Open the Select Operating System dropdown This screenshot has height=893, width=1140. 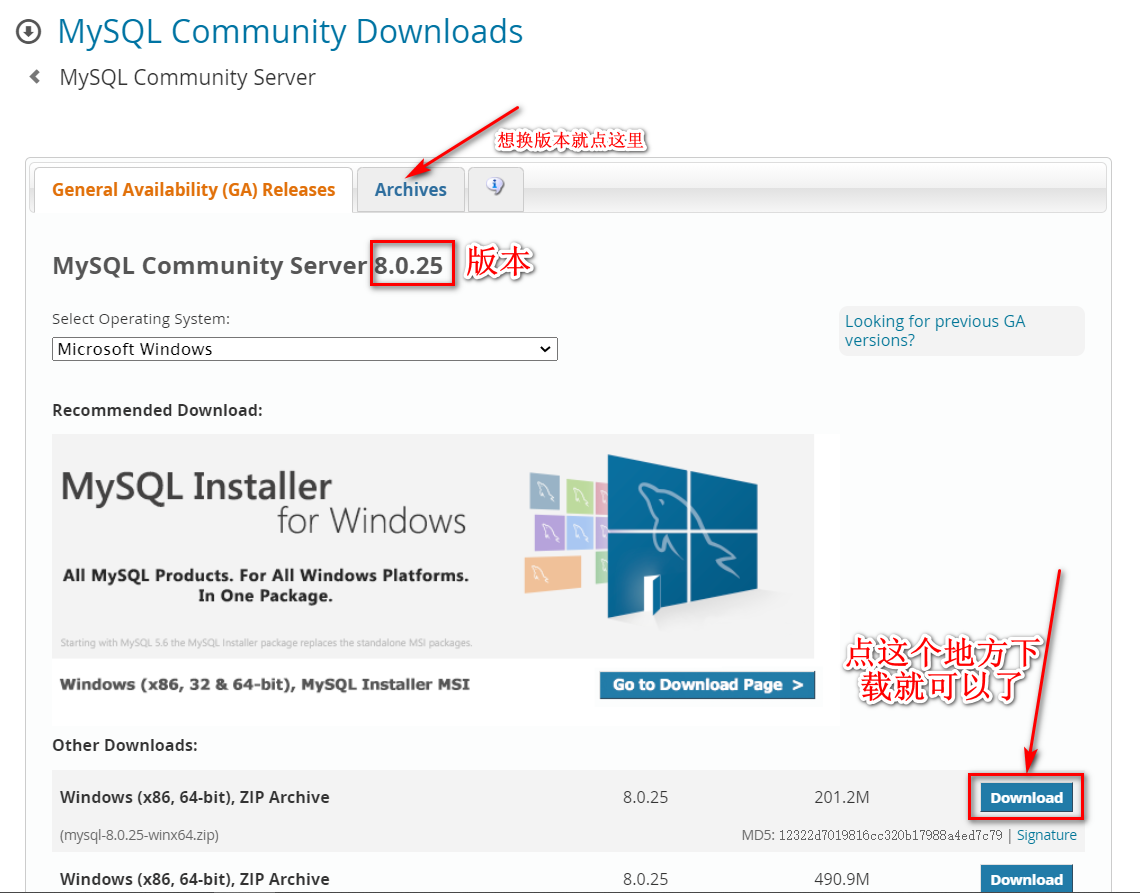pyautogui.click(x=305, y=349)
